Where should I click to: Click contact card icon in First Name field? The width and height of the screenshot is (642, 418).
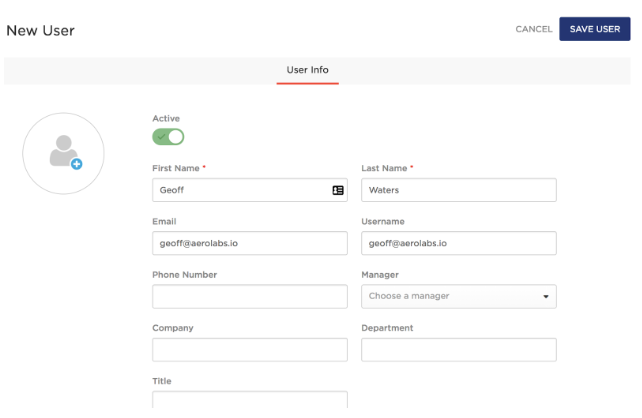point(338,190)
